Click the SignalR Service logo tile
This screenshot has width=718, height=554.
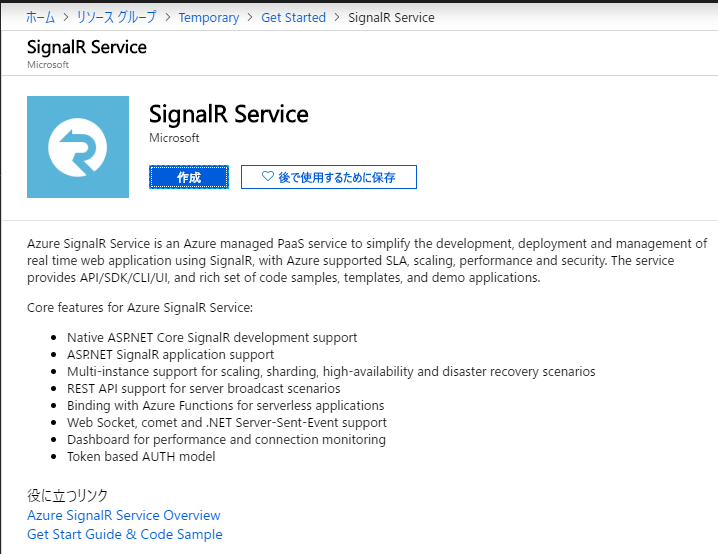(78, 147)
